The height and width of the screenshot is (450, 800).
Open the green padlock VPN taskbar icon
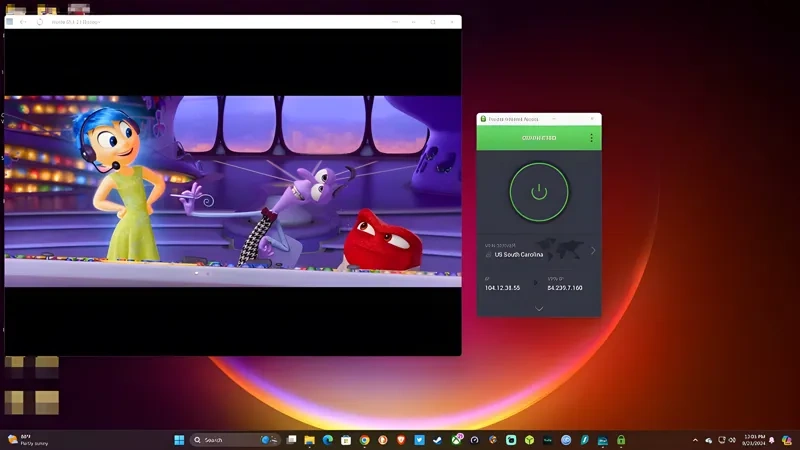[x=621, y=439]
